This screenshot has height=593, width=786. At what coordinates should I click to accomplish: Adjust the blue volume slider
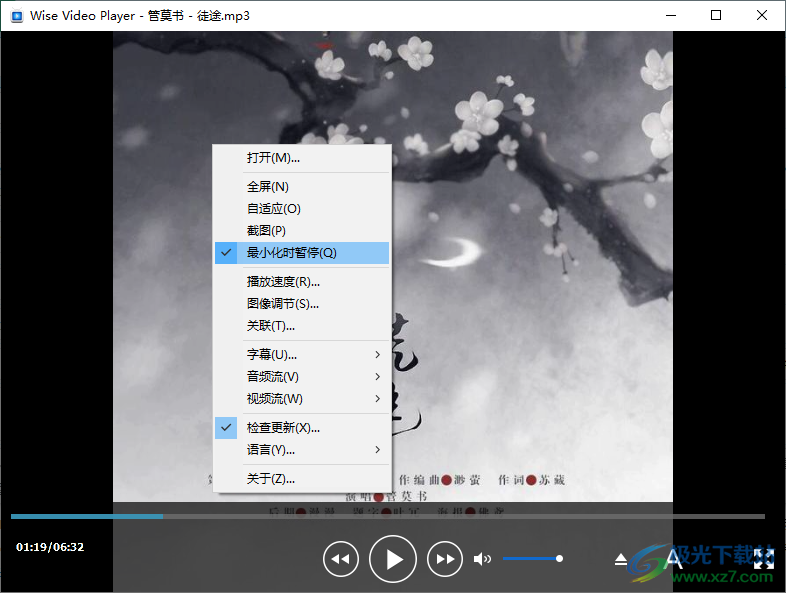(533, 558)
